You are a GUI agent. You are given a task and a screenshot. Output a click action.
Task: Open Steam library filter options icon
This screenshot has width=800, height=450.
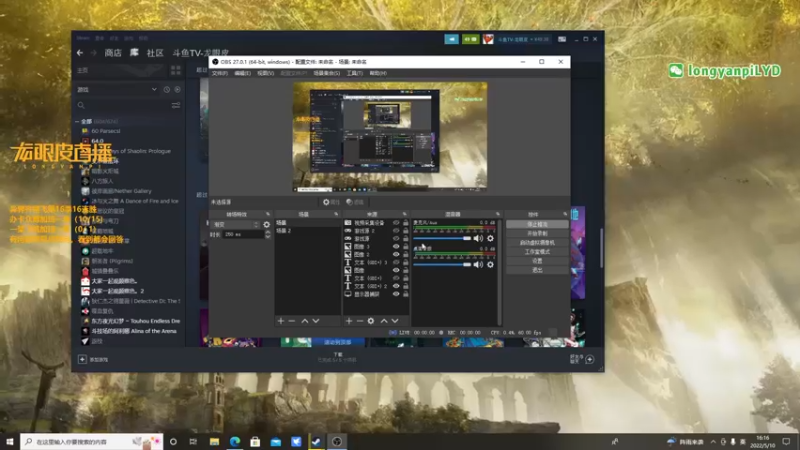pos(176,105)
